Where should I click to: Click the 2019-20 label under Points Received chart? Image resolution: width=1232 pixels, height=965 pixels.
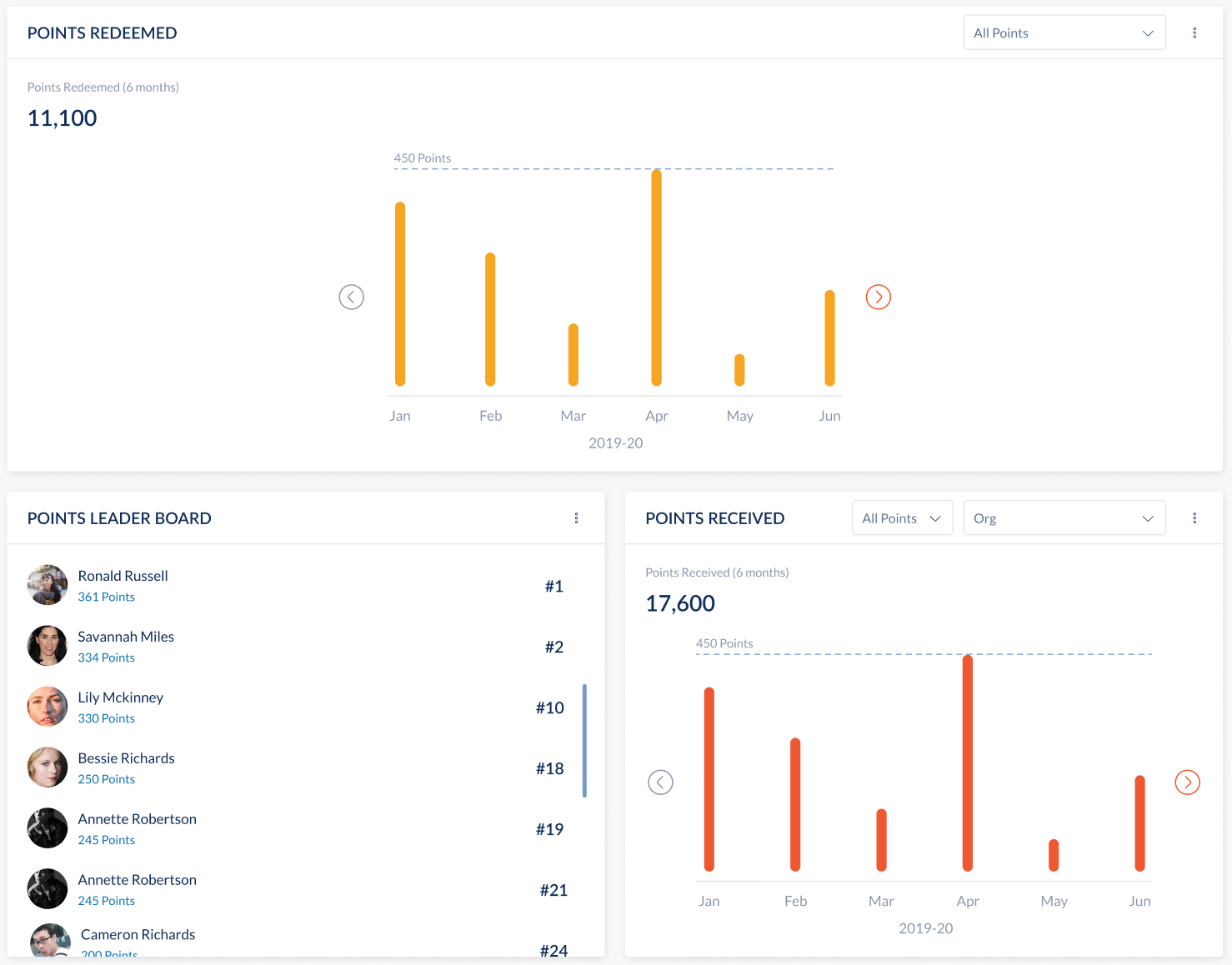point(926,928)
